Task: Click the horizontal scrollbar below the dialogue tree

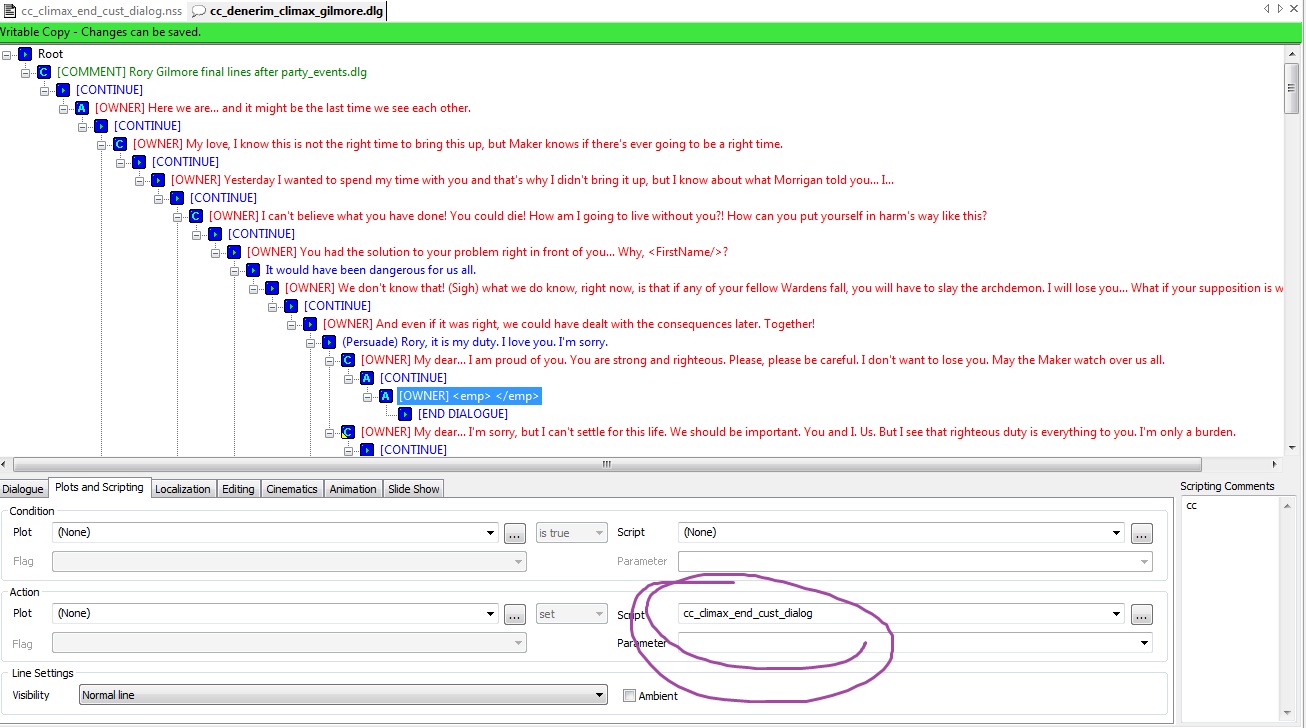Action: coord(606,465)
